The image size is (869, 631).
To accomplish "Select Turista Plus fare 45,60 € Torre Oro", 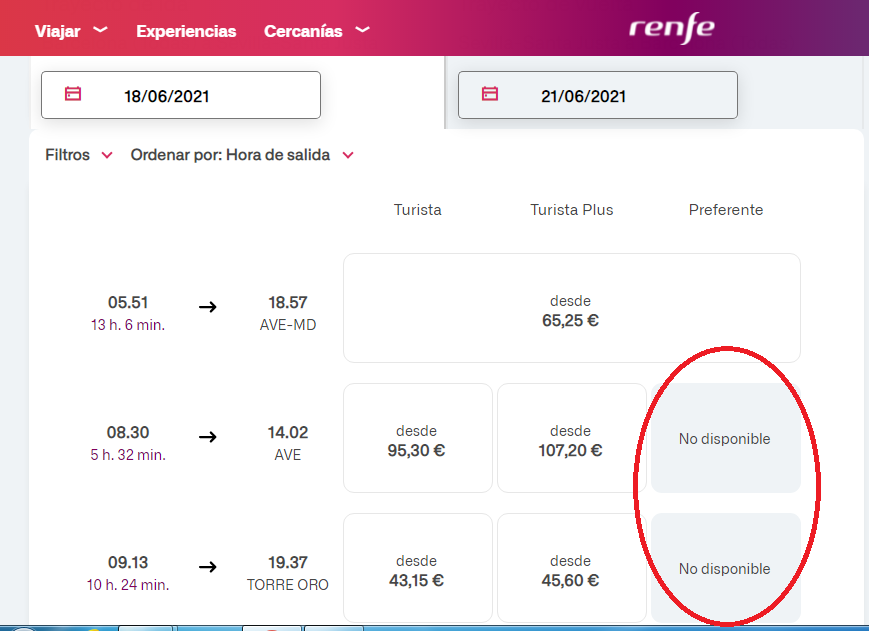I will [572, 568].
